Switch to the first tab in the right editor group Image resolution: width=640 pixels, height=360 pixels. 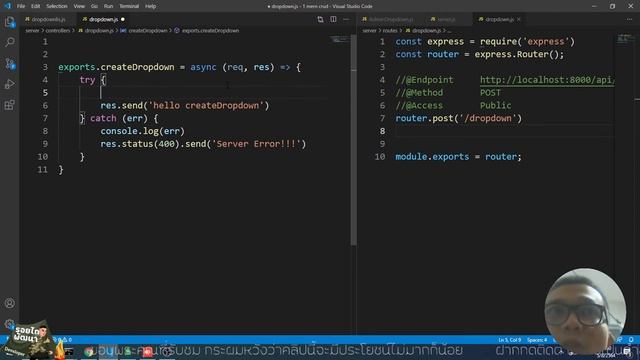coord(391,19)
